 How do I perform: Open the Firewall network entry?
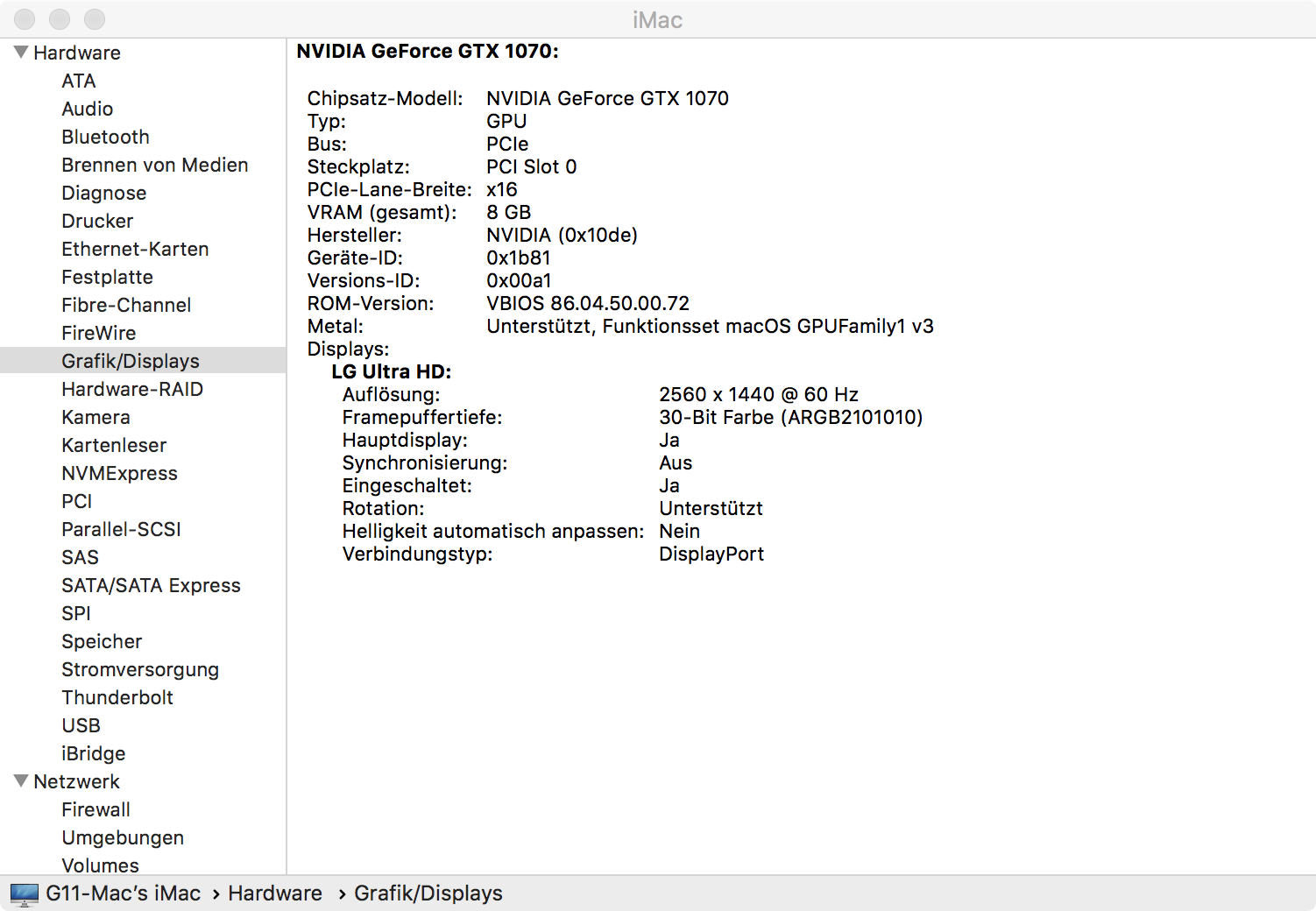(x=96, y=809)
